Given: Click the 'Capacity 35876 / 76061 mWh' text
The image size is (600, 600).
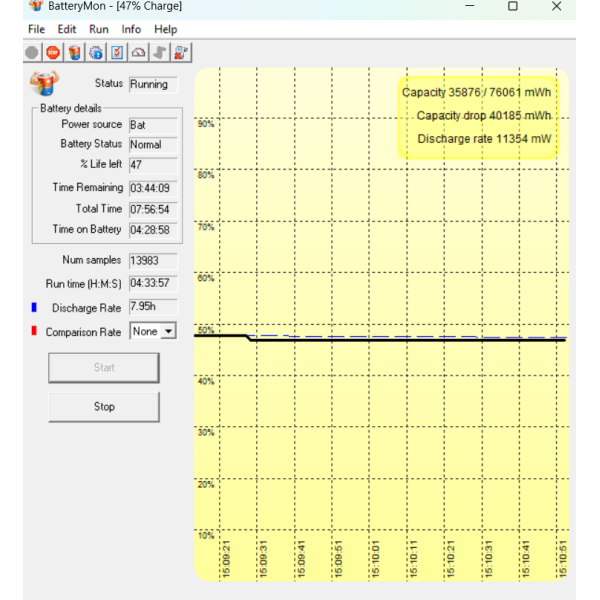Looking at the screenshot, I should pos(476,93).
